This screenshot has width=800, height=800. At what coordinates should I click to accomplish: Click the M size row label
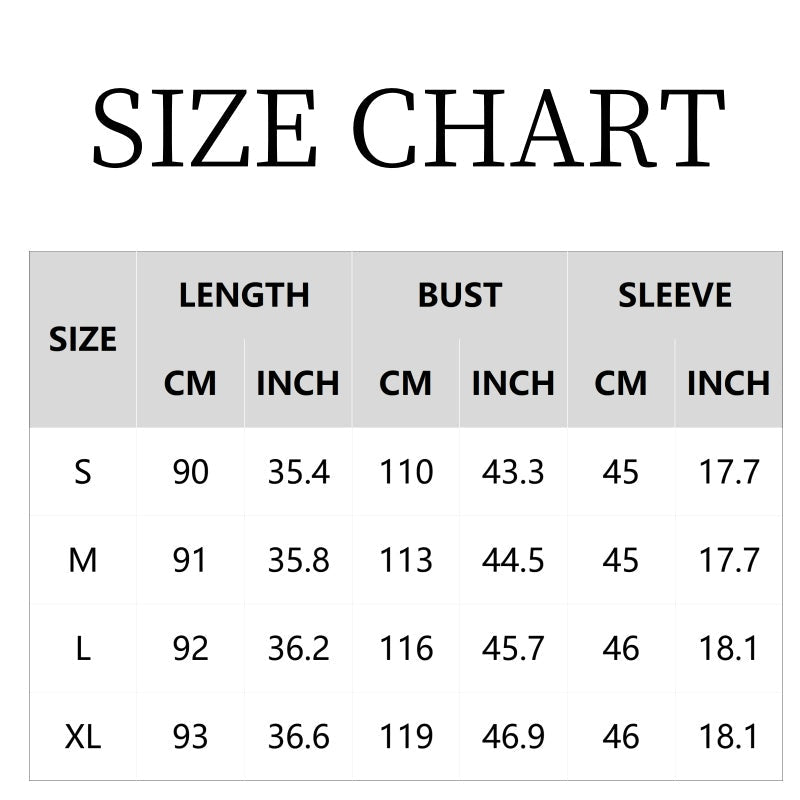pos(83,560)
